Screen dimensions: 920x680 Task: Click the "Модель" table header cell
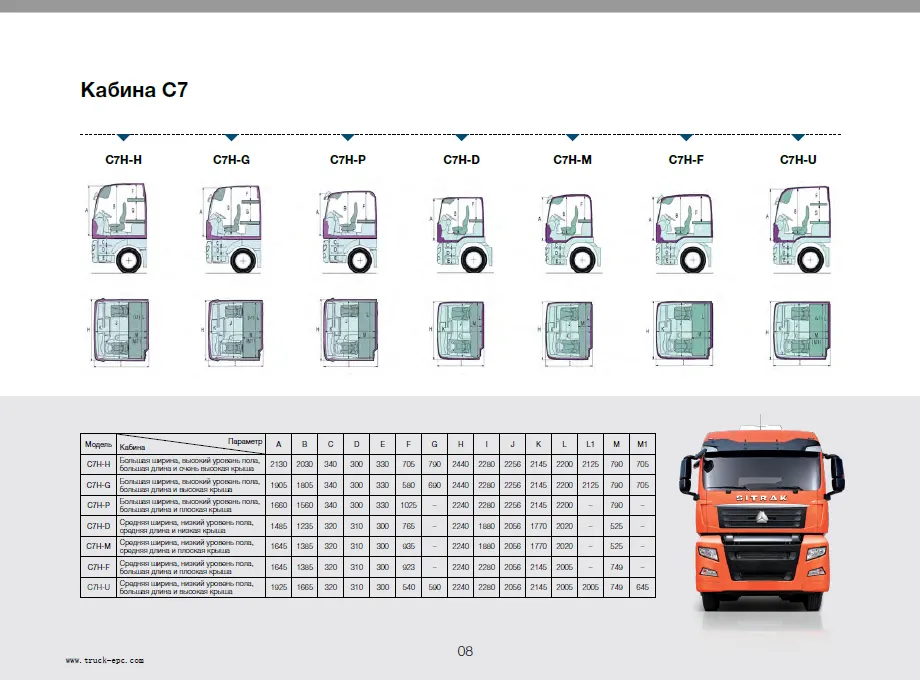97,443
